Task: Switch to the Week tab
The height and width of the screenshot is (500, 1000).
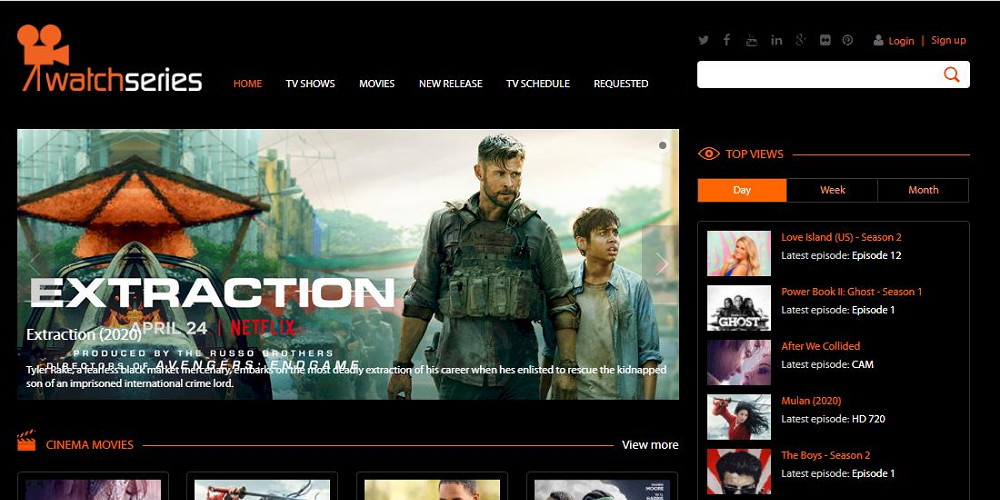Action: coord(832,190)
